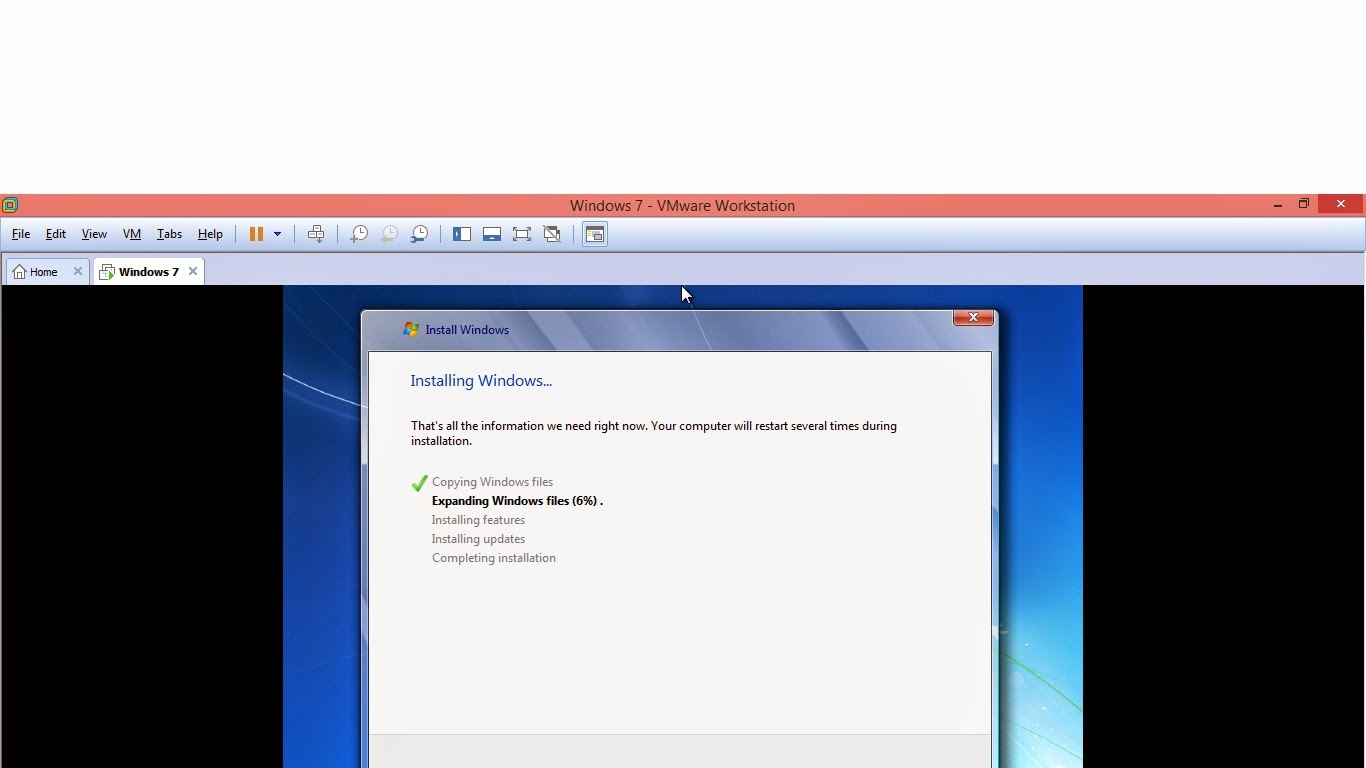The width and height of the screenshot is (1366, 768).
Task: Click the green checkmark next to Copying Windows files
Action: (420, 483)
